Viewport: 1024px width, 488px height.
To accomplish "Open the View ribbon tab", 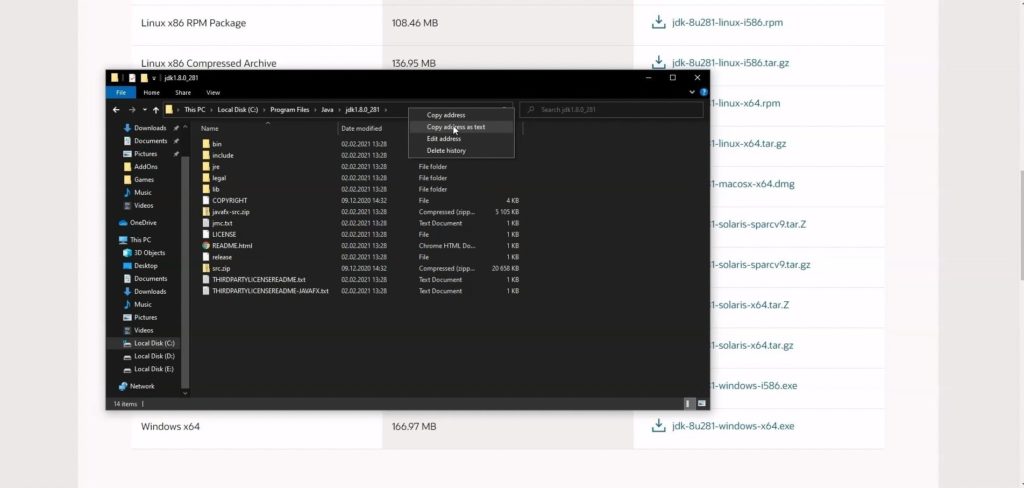I will [x=213, y=93].
